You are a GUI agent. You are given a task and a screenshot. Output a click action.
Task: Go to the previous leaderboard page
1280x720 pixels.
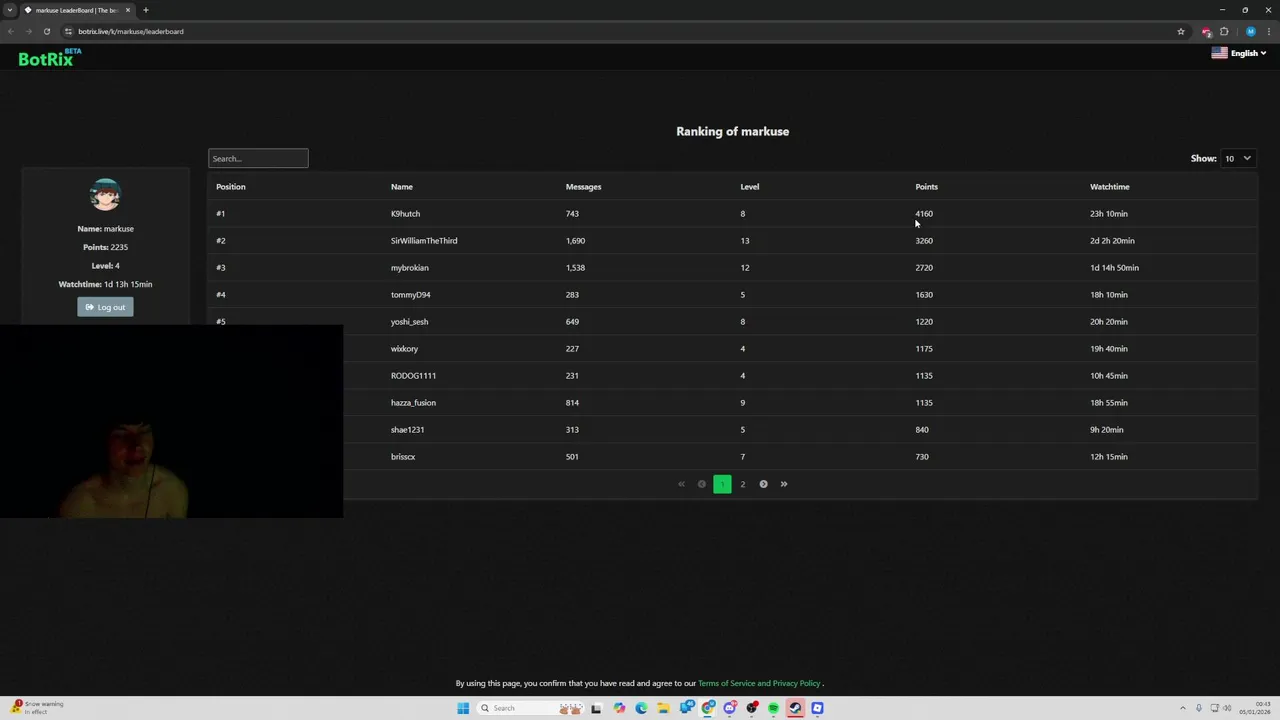701,484
